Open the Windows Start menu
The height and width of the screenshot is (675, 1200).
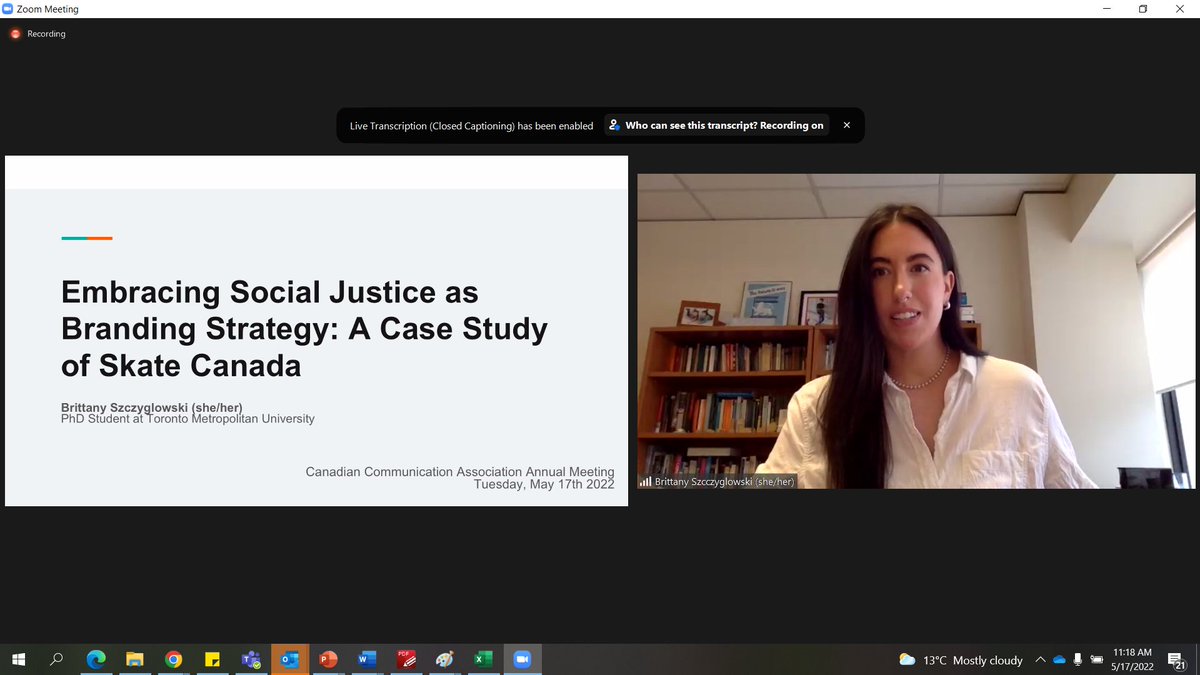coord(18,659)
